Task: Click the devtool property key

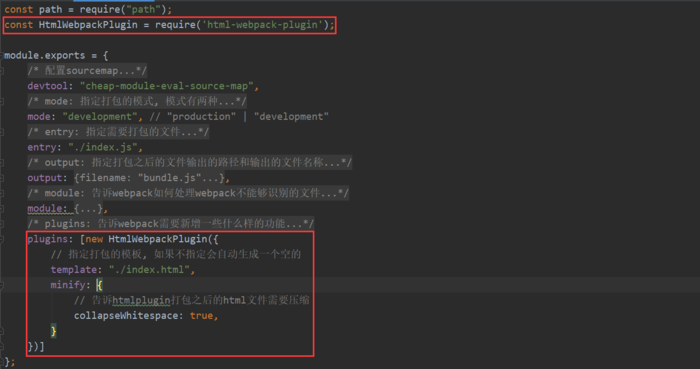Action: 47,86
